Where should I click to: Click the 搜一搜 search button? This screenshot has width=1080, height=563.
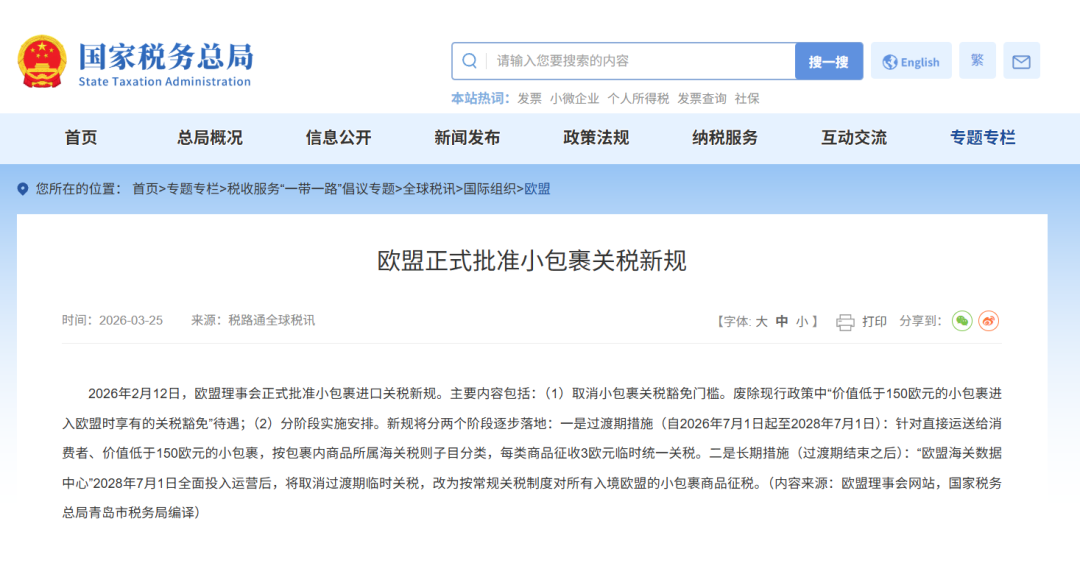829,61
